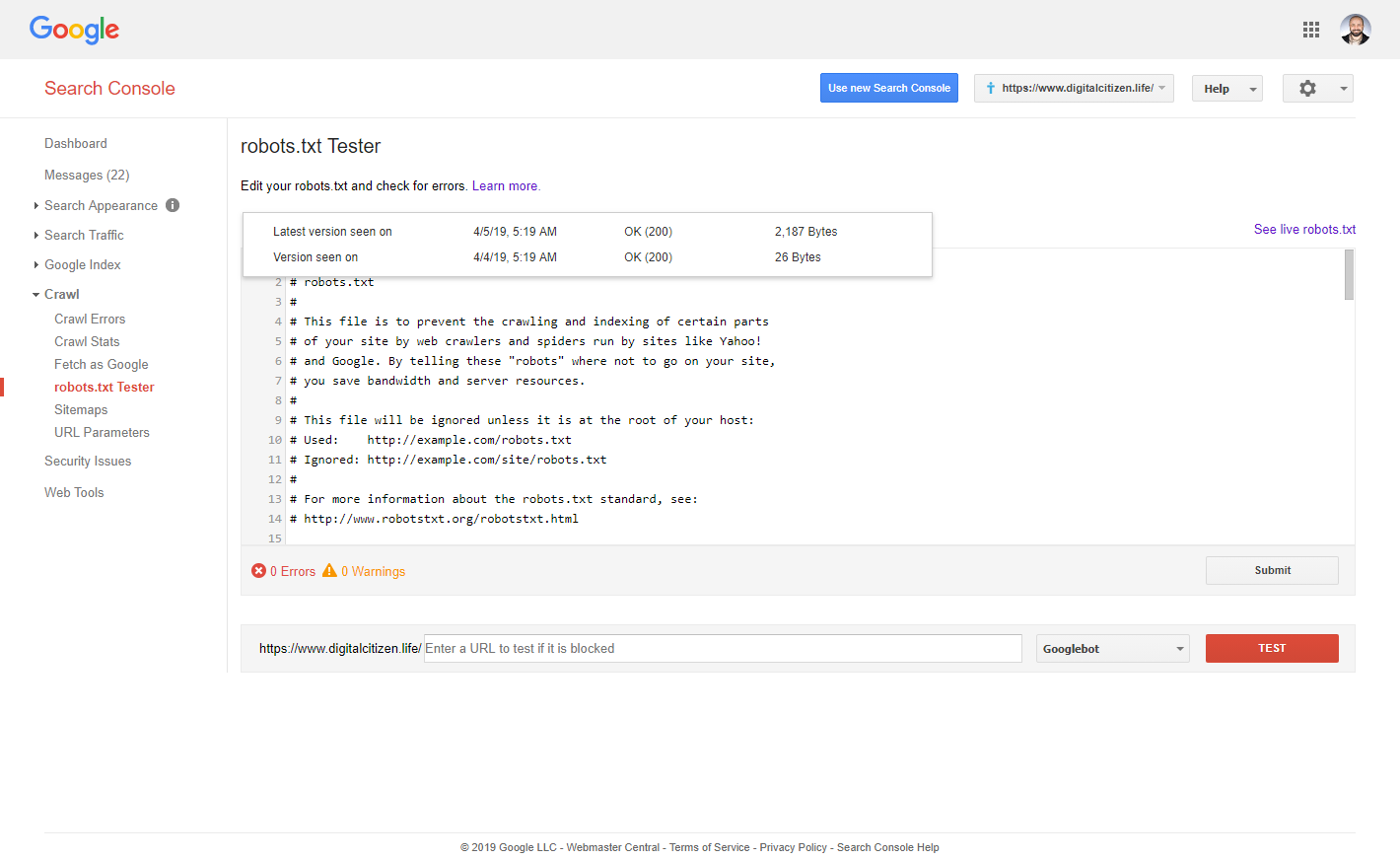Open Fetch as Google

102,364
